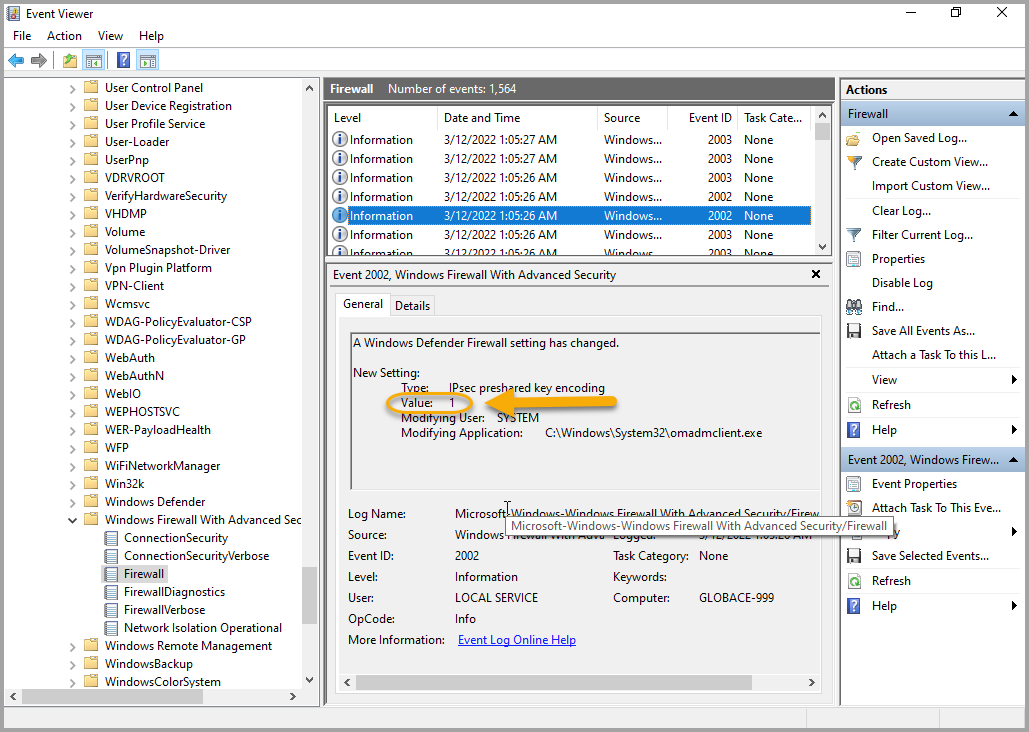Screen dimensions: 1029x732
Task: Click the Filter Current Log funnel icon
Action: tap(854, 235)
